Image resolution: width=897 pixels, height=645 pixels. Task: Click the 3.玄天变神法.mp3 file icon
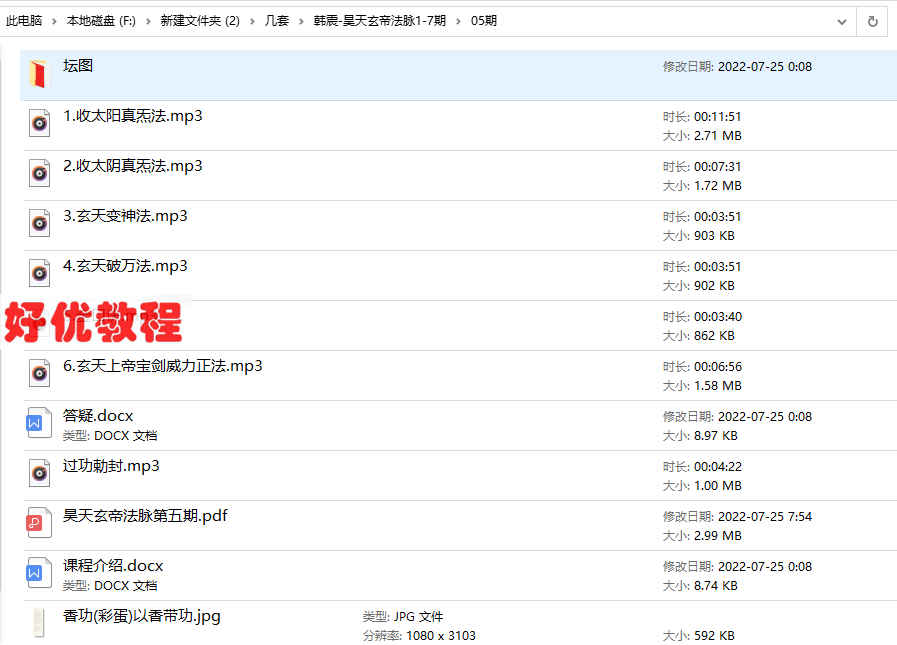tap(39, 224)
